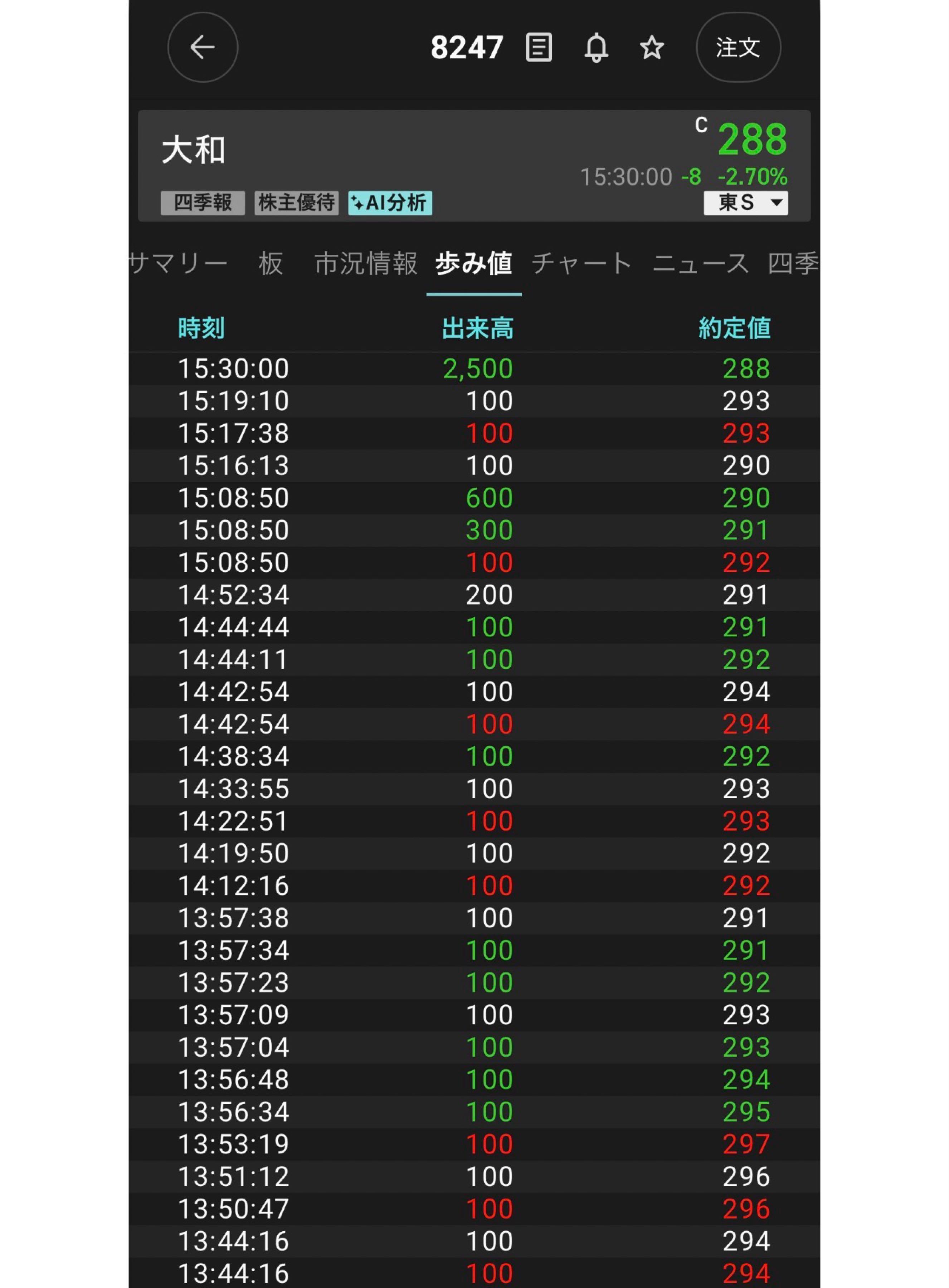Screen dimensions: 949x1288
Task: Select the 13:57:34 trade row
Action: [474, 950]
